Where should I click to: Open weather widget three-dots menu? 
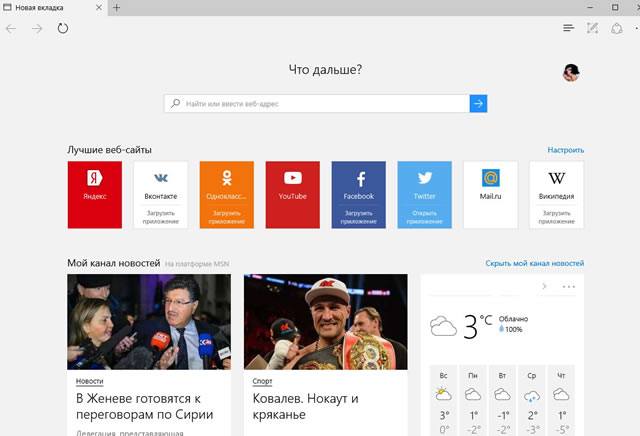(x=569, y=287)
